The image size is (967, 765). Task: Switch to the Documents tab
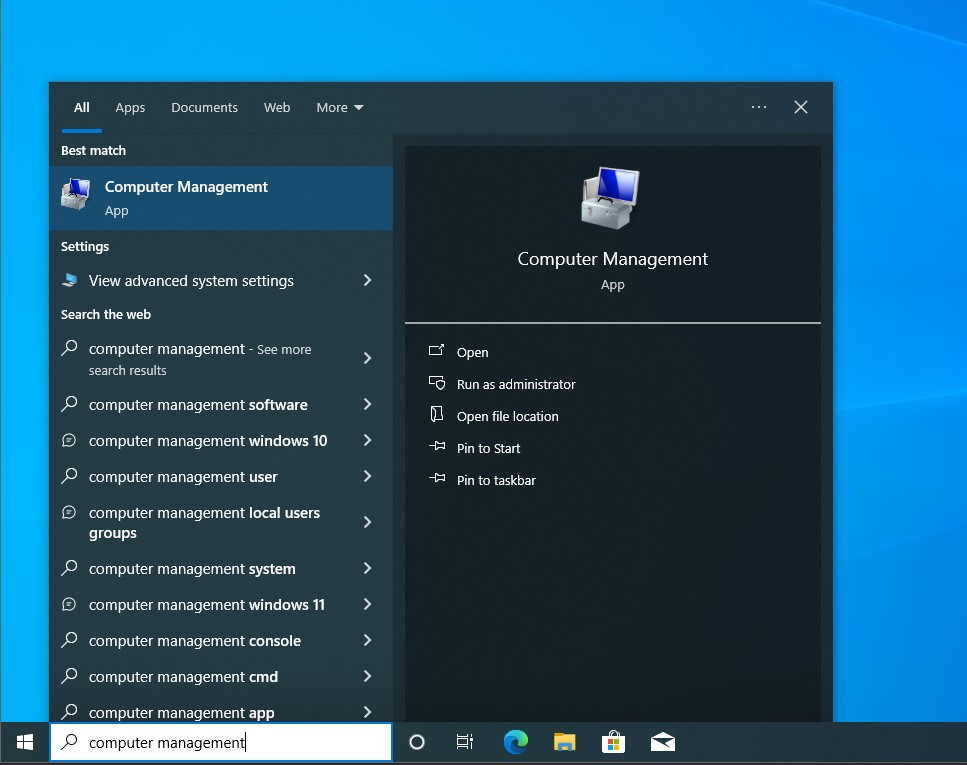(204, 107)
